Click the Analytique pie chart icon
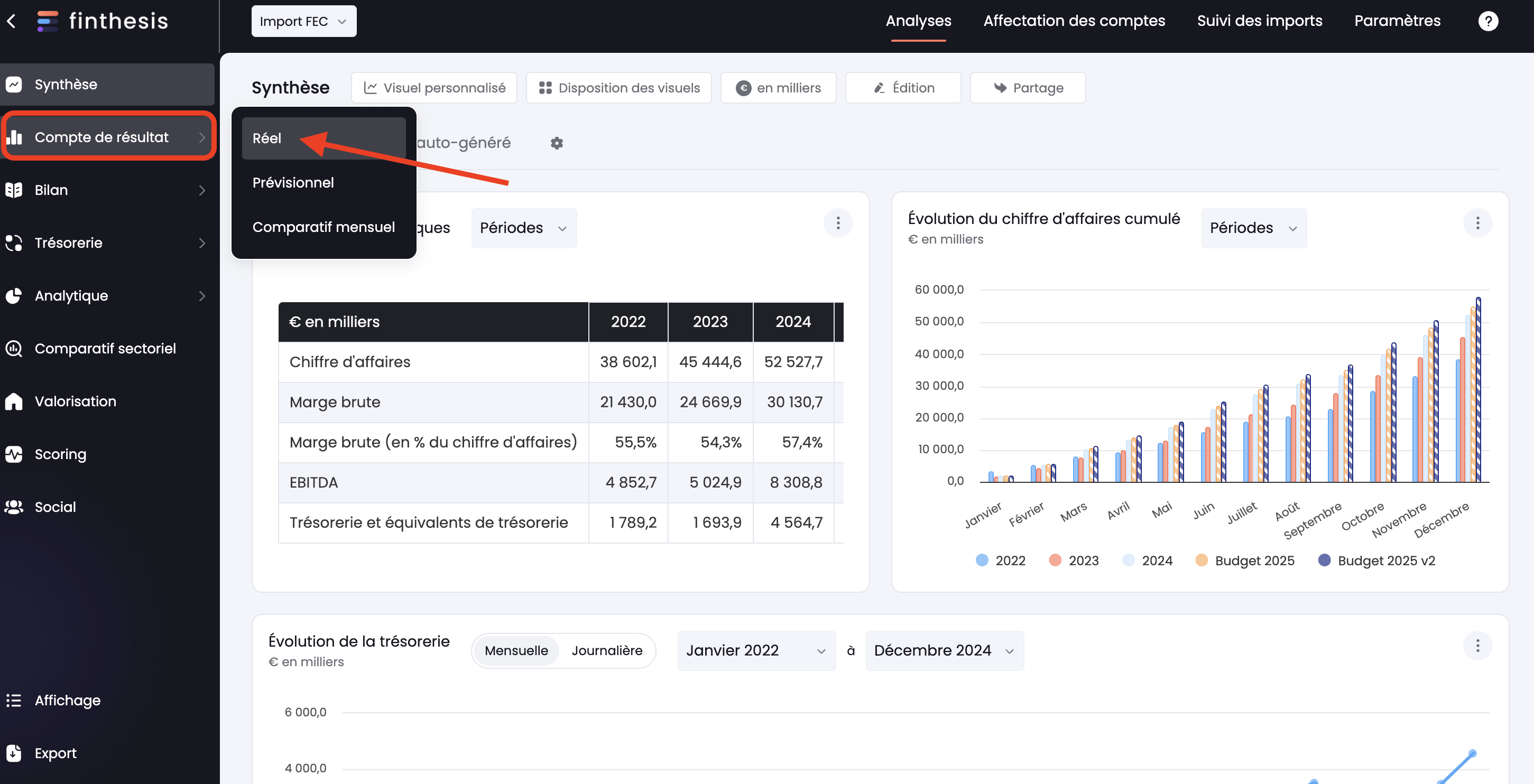Screen dimensions: 1534x784 pos(14,296)
